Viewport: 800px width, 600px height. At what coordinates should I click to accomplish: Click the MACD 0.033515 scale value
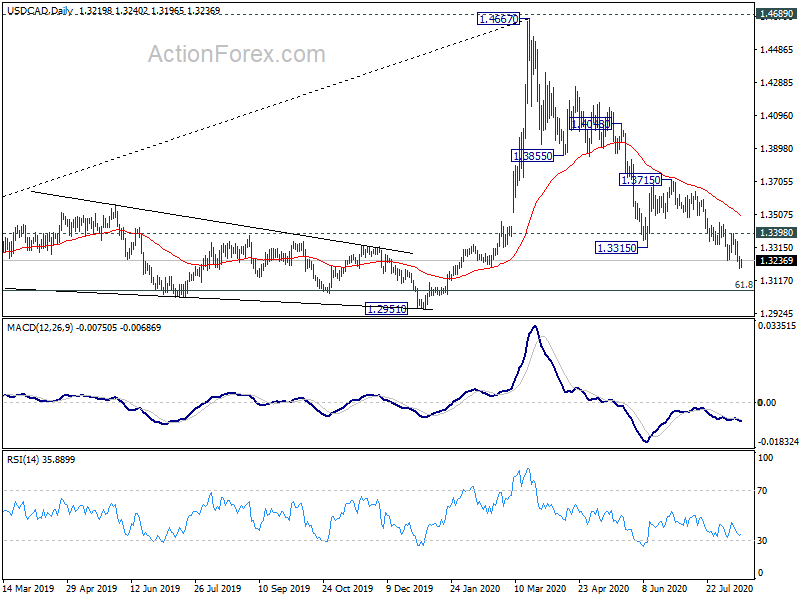777,326
